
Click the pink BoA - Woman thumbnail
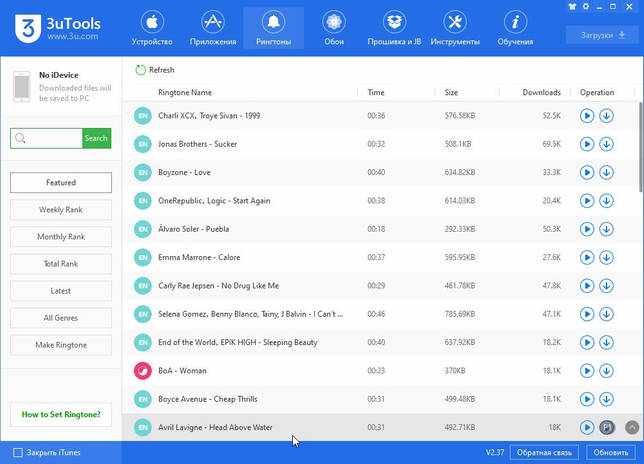coord(143,371)
